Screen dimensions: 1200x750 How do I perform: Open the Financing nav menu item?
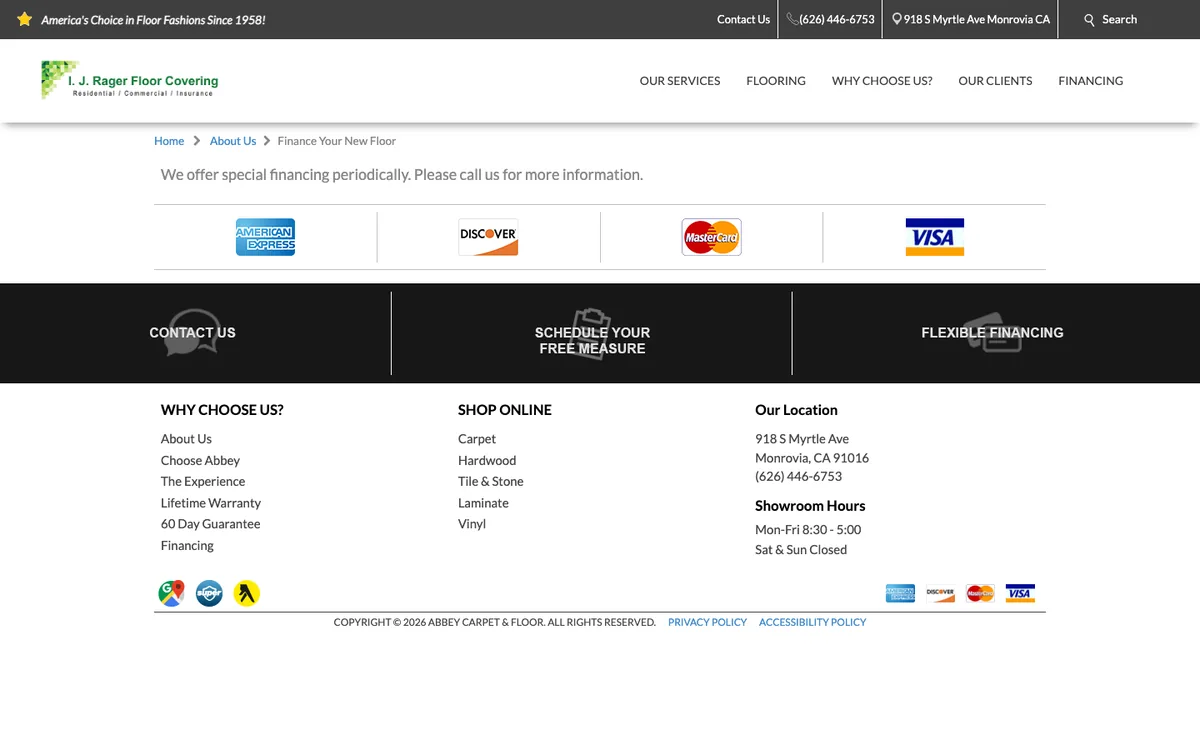(x=1091, y=81)
